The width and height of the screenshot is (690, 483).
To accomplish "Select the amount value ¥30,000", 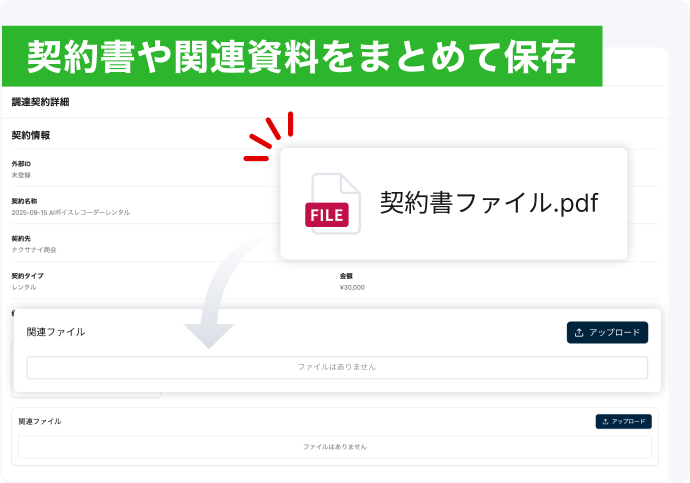I will tap(352, 287).
